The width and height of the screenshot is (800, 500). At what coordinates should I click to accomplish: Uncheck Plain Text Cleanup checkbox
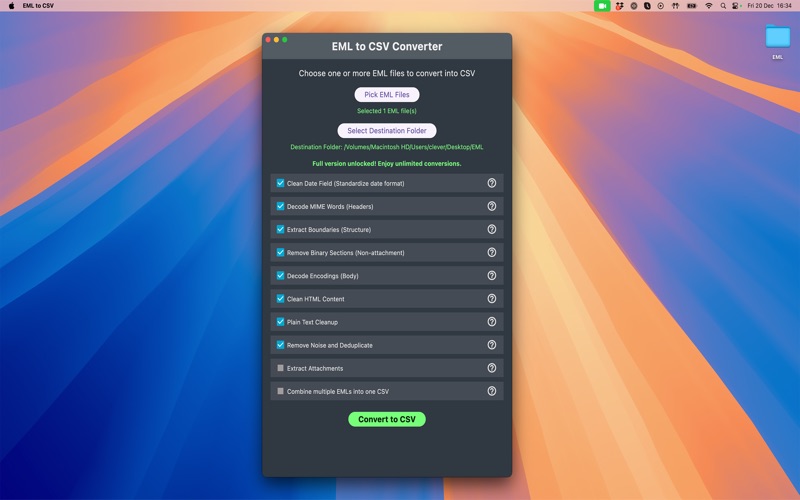click(280, 322)
